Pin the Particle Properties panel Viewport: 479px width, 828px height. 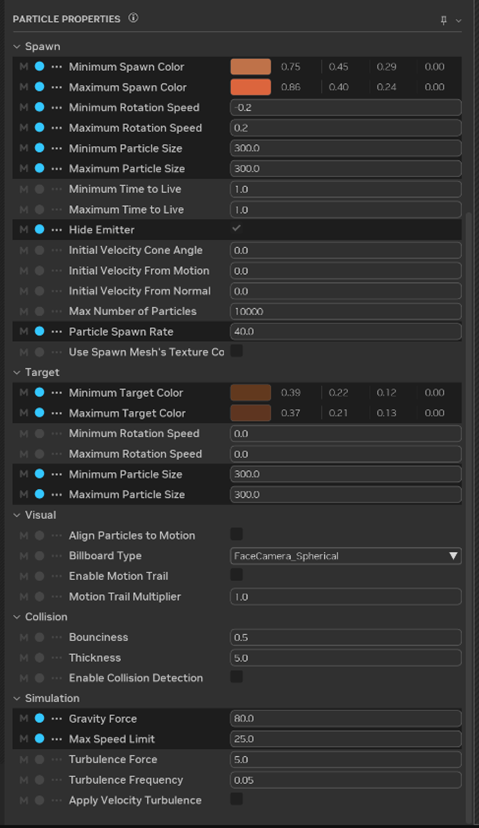click(444, 20)
